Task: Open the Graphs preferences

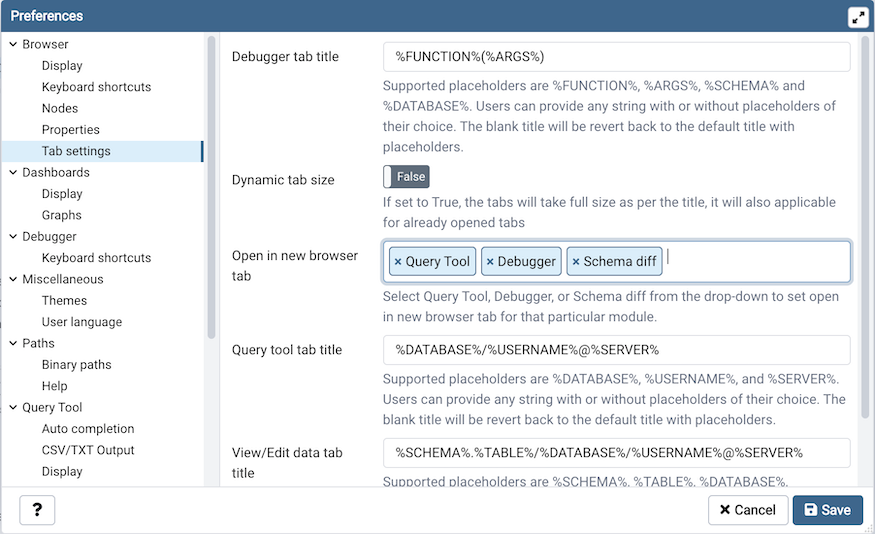Action: click(61, 215)
